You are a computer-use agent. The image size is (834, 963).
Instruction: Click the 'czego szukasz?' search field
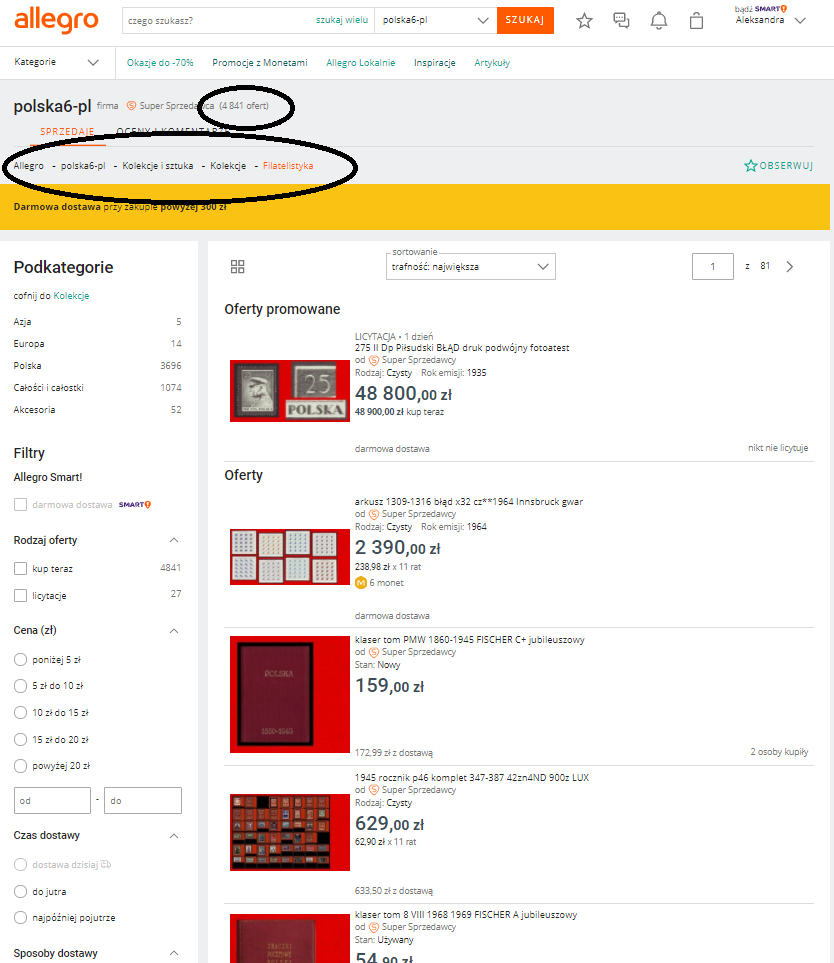215,21
